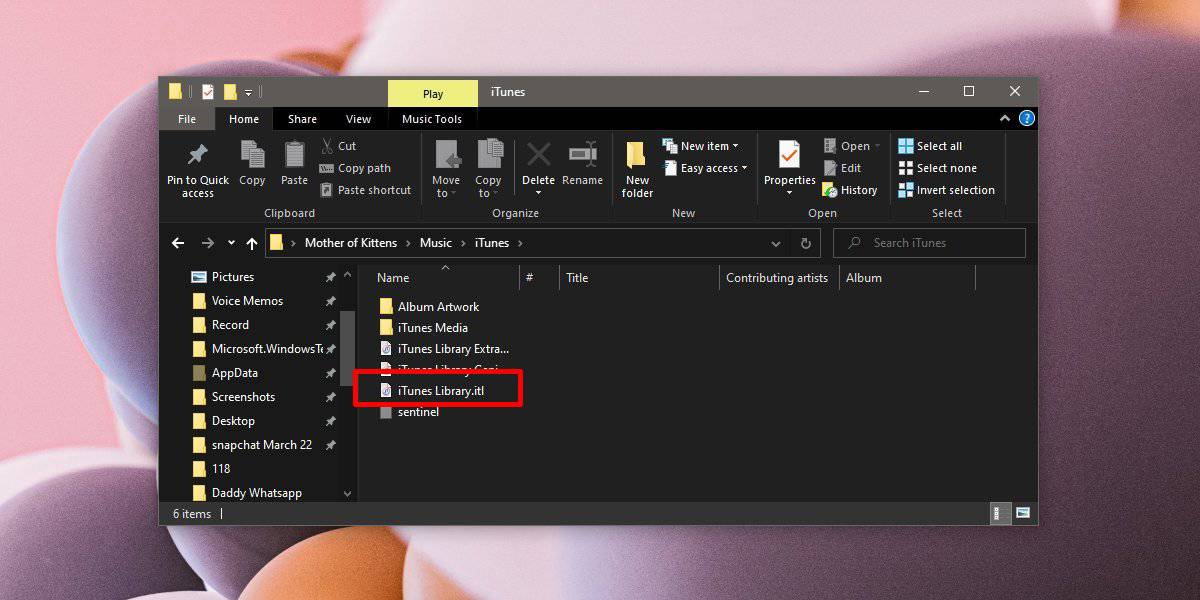Image resolution: width=1200 pixels, height=600 pixels.
Task: Open recent locations dropdown arrow
Action: [x=231, y=243]
